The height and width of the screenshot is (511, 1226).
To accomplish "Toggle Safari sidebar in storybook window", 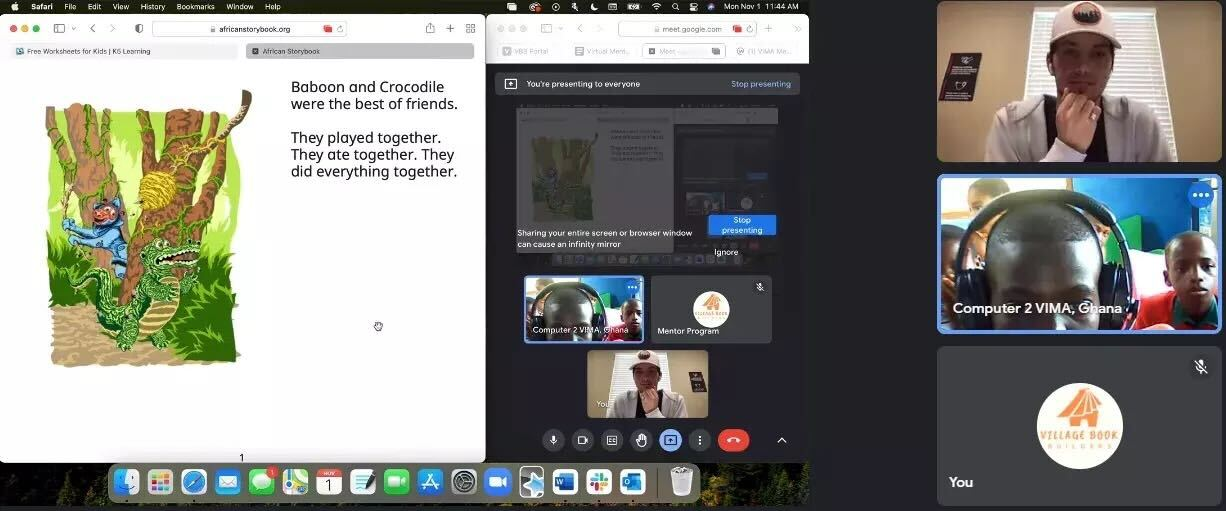I will (59, 29).
